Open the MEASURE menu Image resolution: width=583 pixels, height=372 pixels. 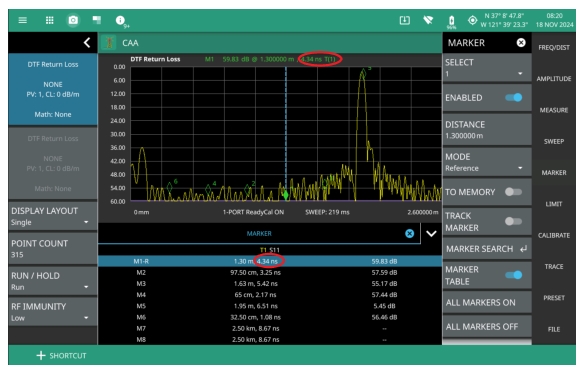554,110
